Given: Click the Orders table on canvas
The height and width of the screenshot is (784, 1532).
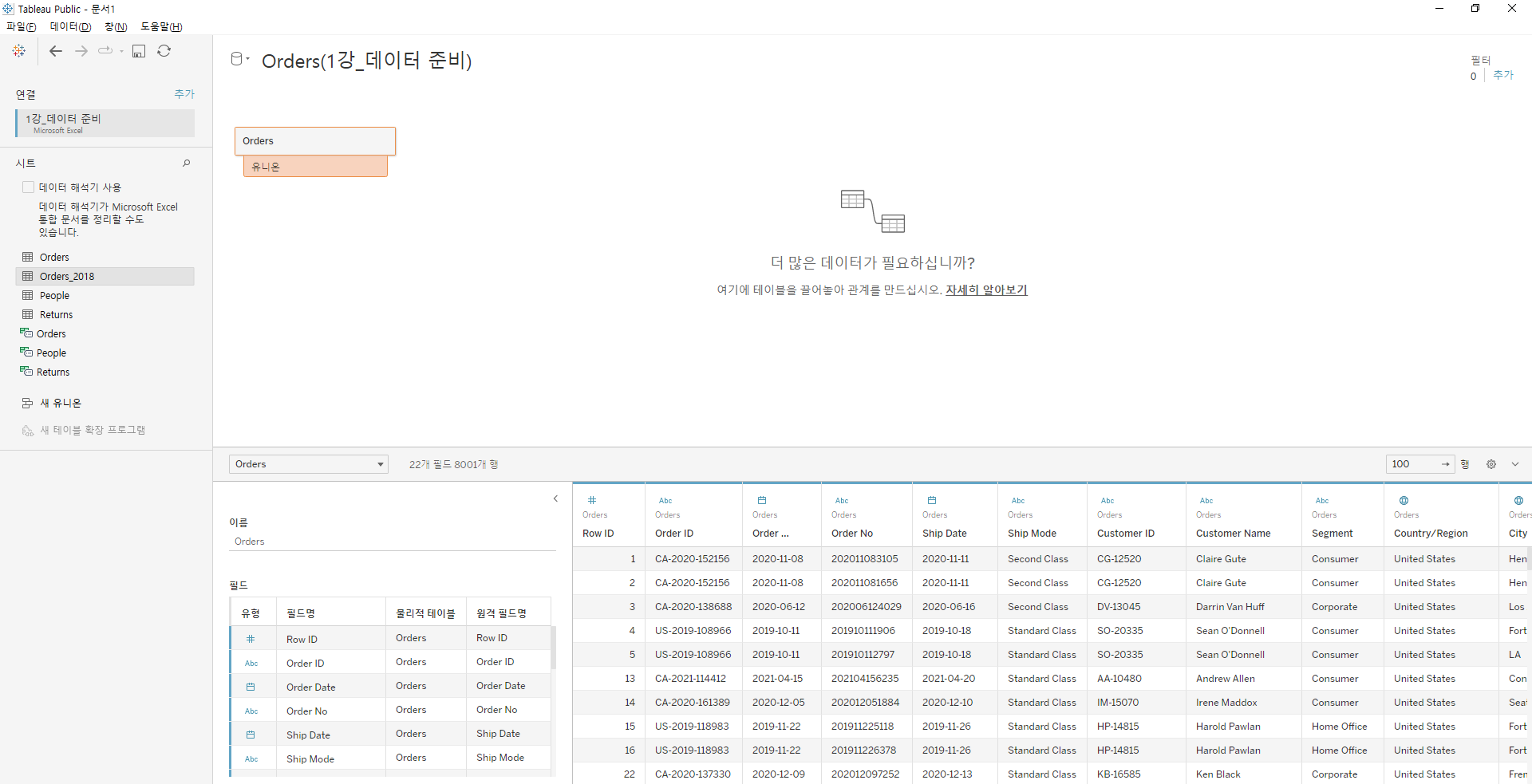Looking at the screenshot, I should point(315,141).
